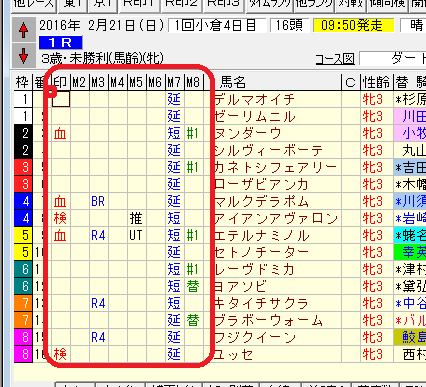Click the #1 mark in the カネトシフェアリー row

[193, 167]
